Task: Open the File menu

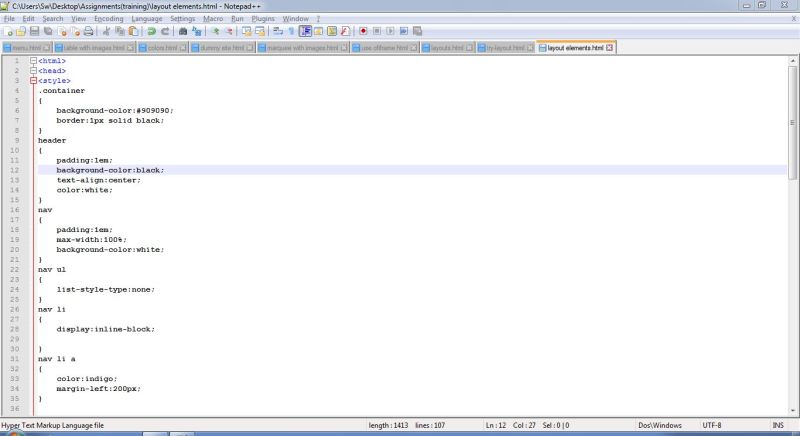Action: pyautogui.click(x=9, y=18)
